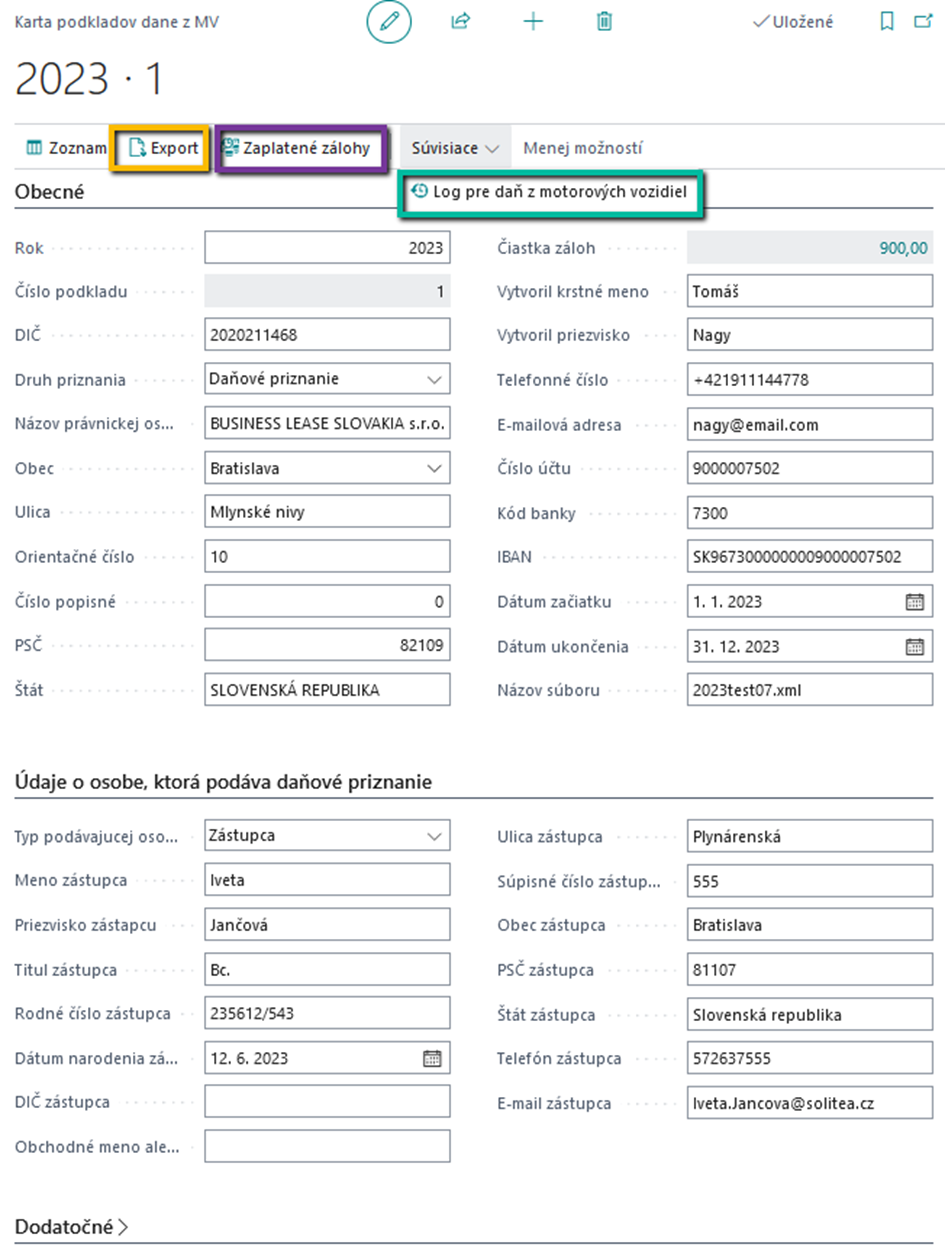The width and height of the screenshot is (945, 1254).
Task: Expand the Druh priznania dropdown
Action: pos(433,380)
